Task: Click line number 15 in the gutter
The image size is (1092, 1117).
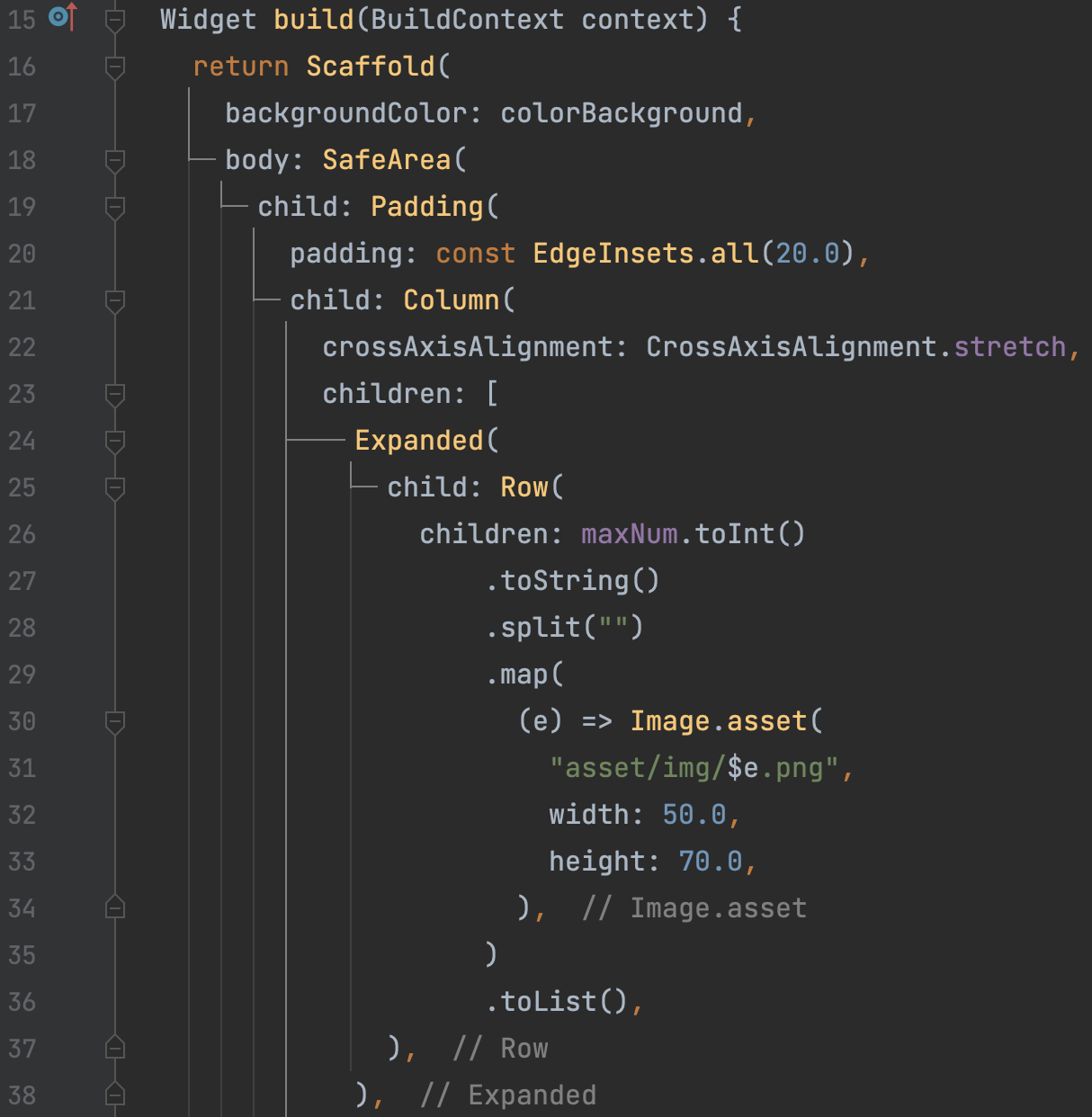Action: (x=22, y=19)
